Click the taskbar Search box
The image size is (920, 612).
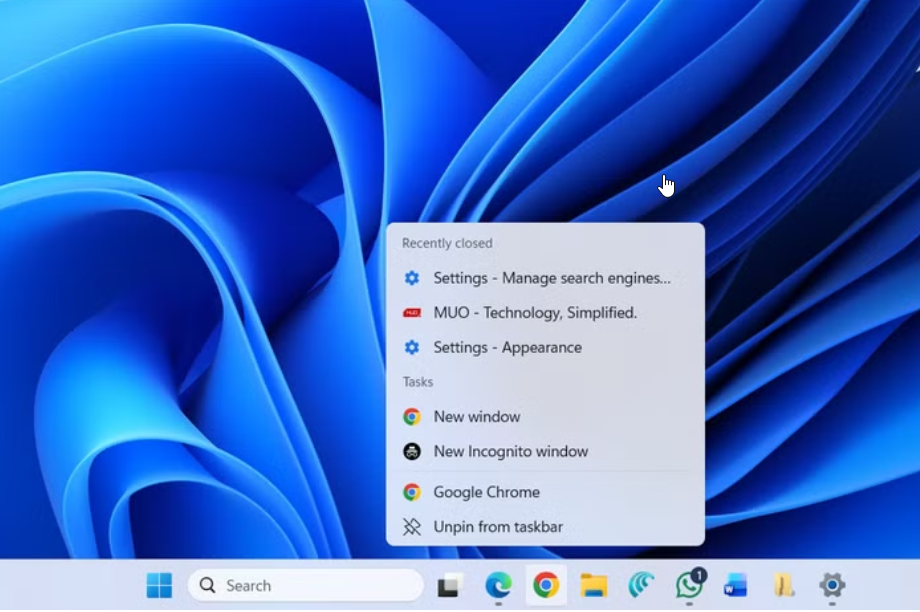point(305,585)
